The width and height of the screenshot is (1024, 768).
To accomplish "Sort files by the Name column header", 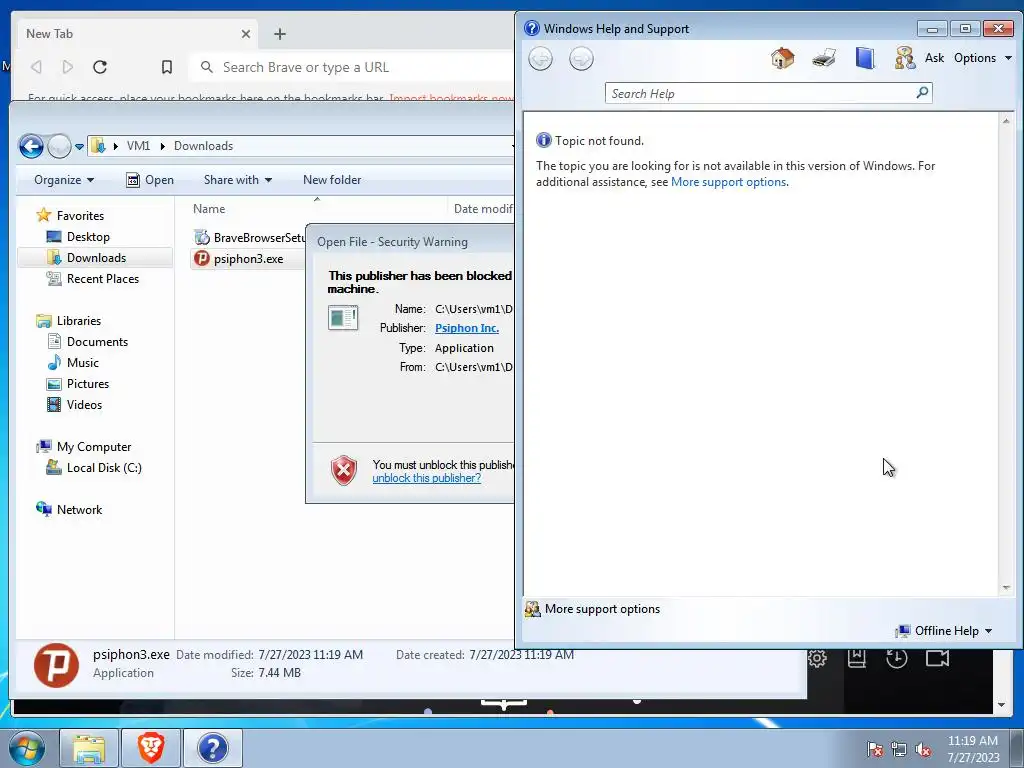I will (x=209, y=209).
